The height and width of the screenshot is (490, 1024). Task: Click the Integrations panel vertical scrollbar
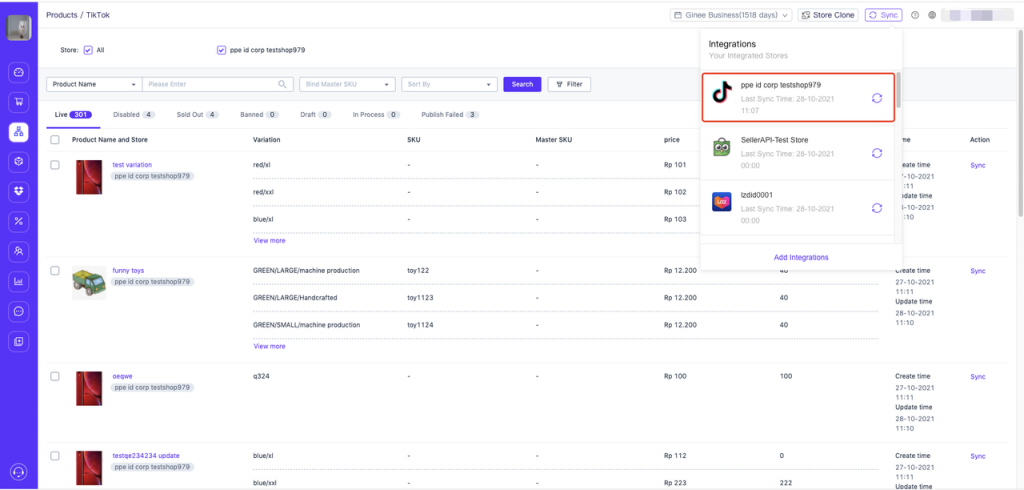[x=899, y=90]
